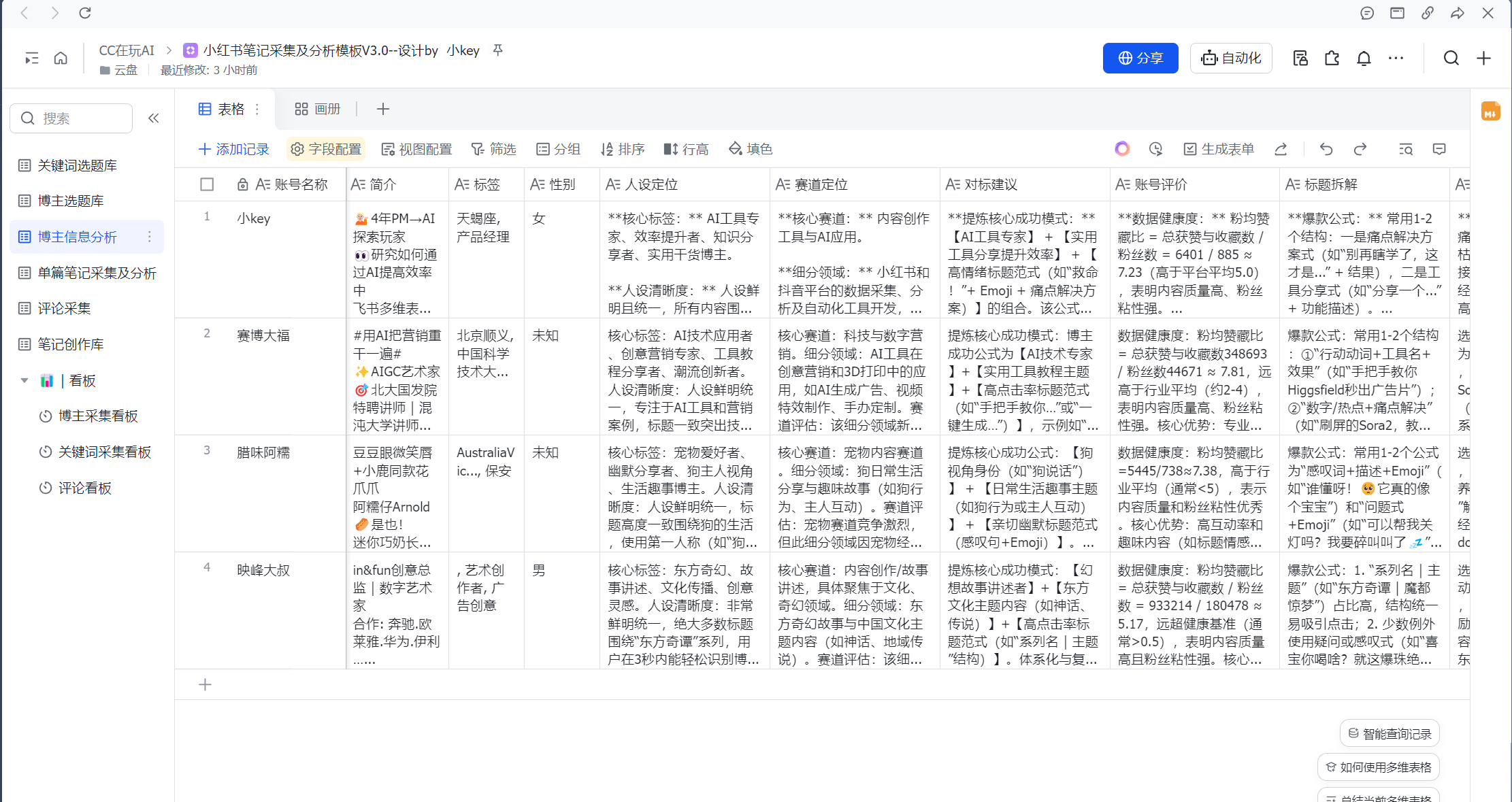The image size is (1512, 802).
Task: Open the notification bell icon
Action: 1364,59
